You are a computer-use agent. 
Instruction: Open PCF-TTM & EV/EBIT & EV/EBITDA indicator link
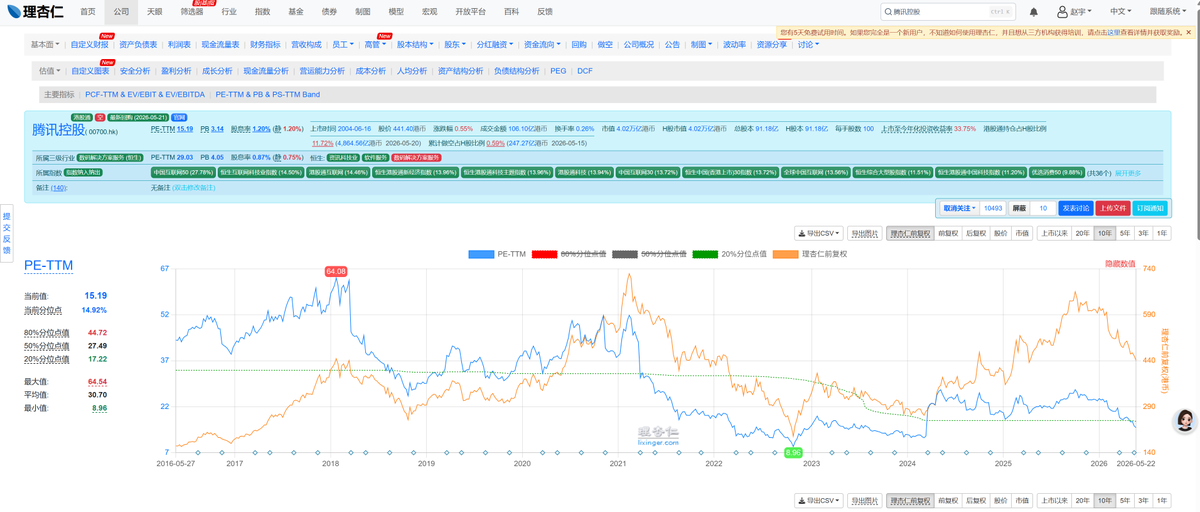(145, 94)
